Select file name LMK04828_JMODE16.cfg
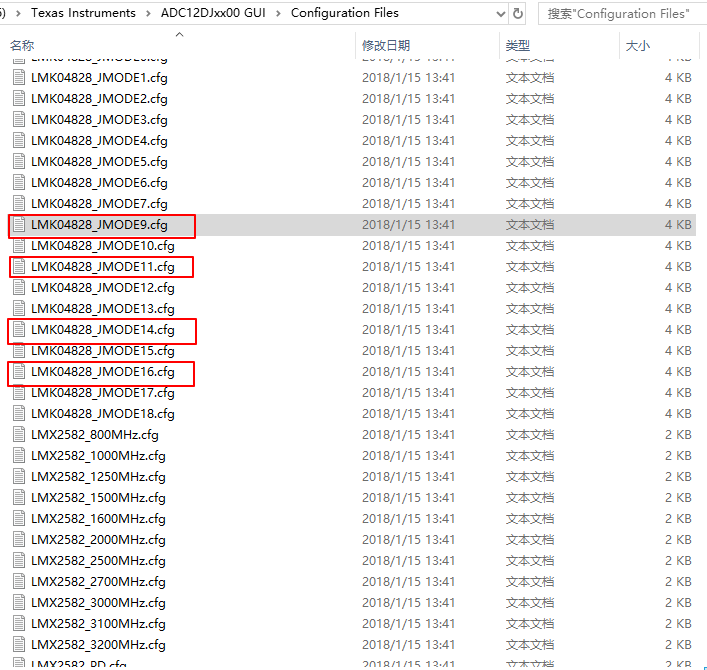 tap(103, 372)
